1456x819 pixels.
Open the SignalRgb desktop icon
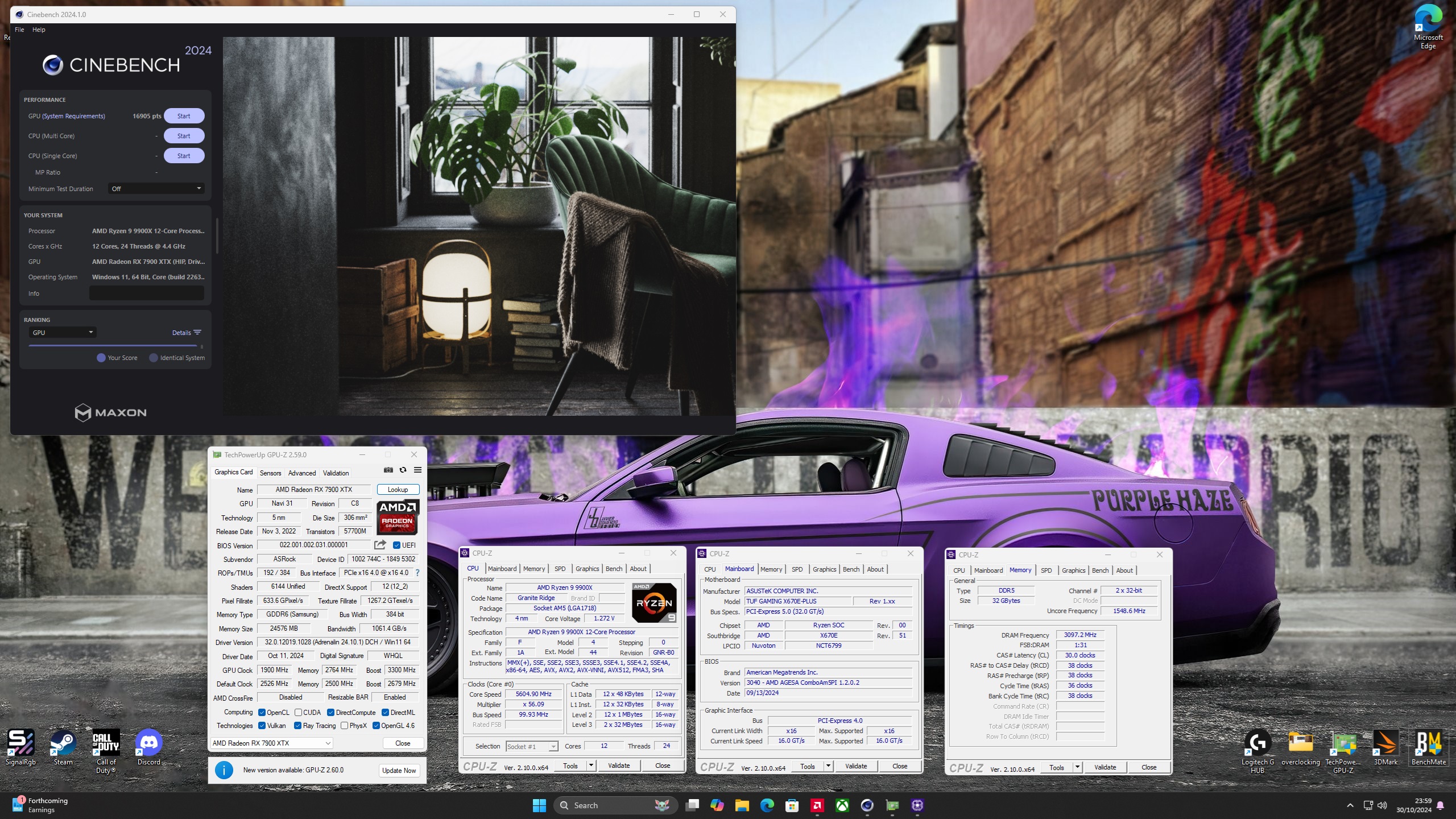[20, 747]
